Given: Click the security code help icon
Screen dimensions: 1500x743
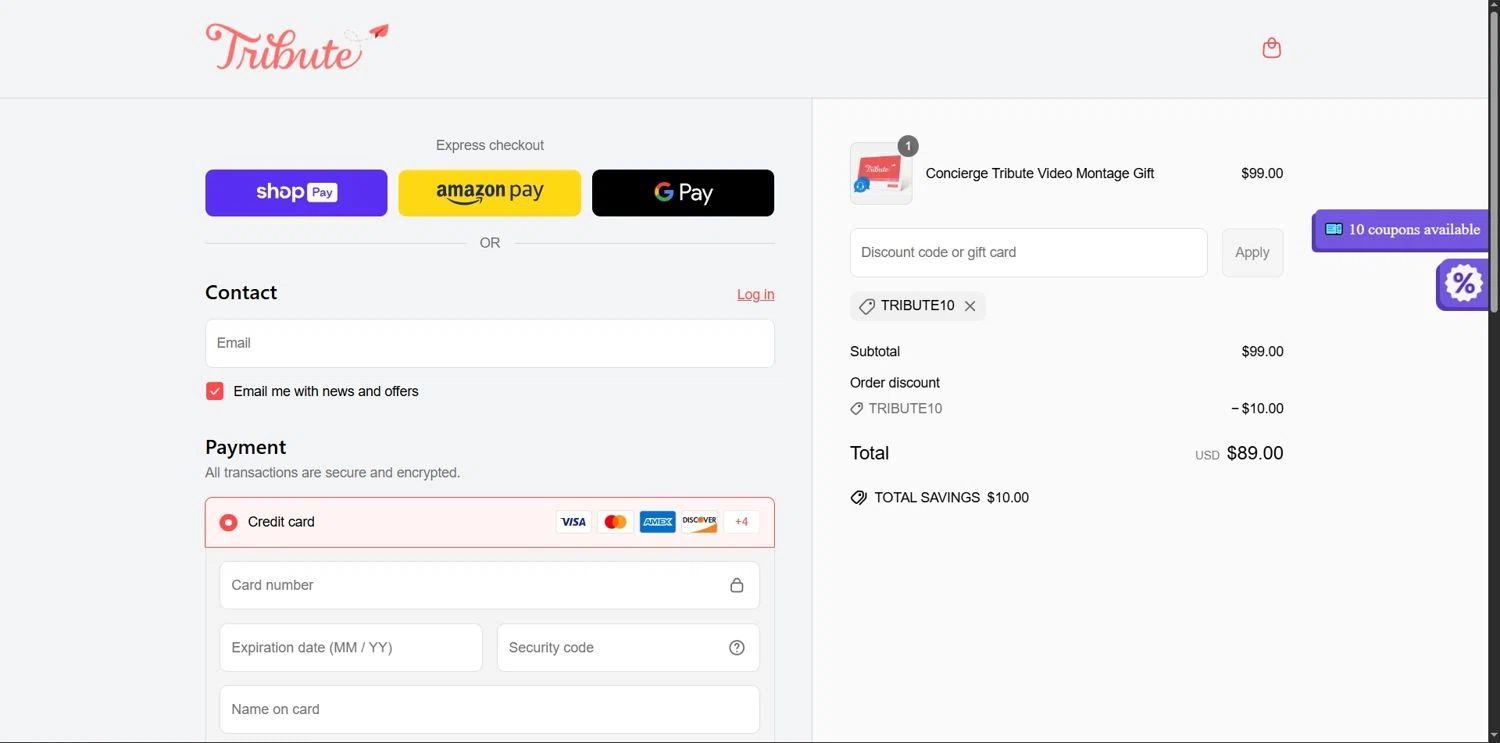Looking at the screenshot, I should point(737,648).
